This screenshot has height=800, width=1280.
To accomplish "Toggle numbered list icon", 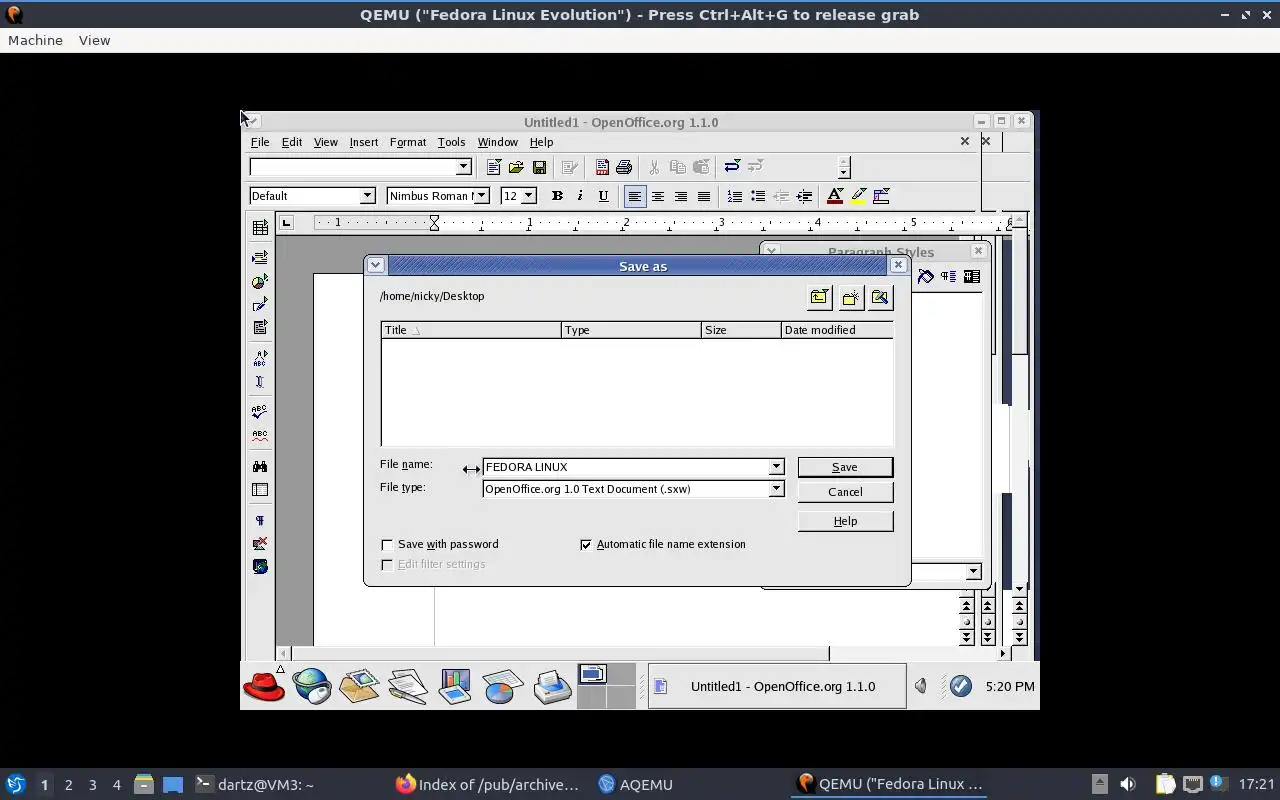I will (x=734, y=196).
